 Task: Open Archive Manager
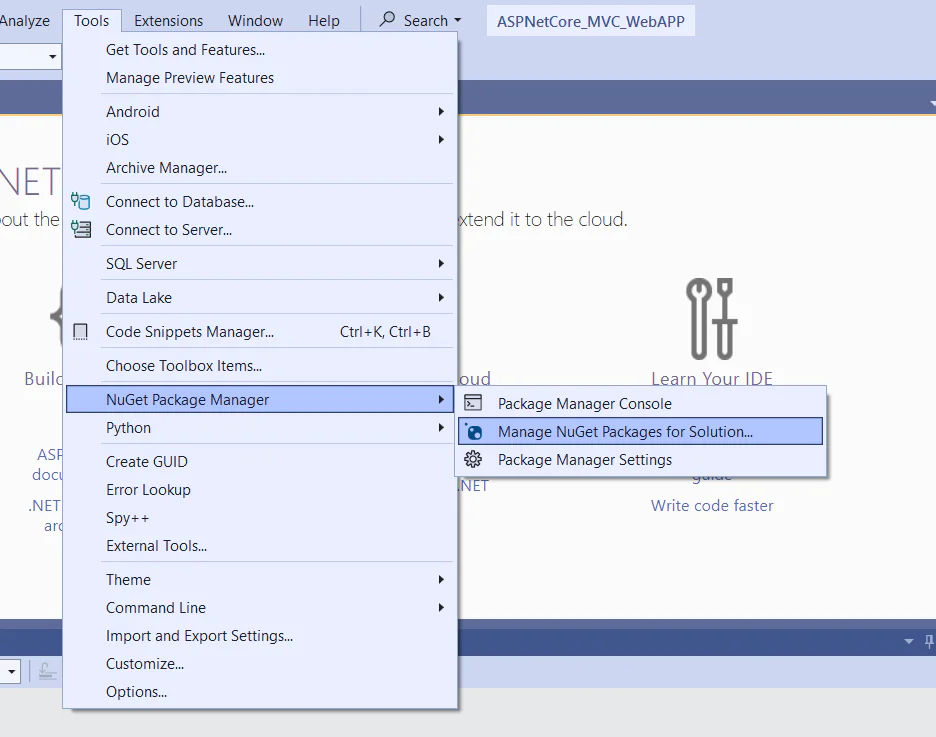(x=260, y=168)
